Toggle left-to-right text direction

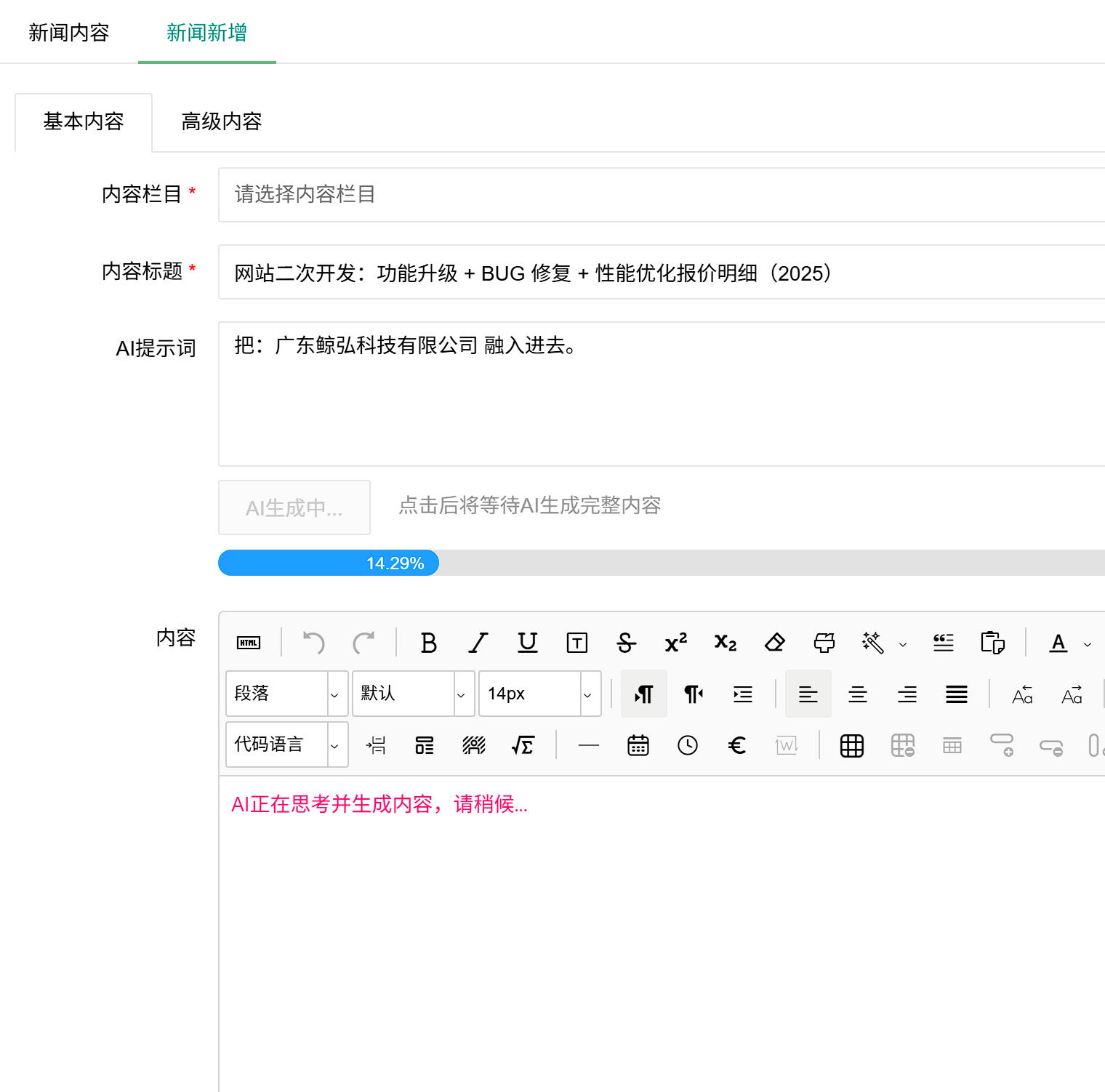[643, 694]
